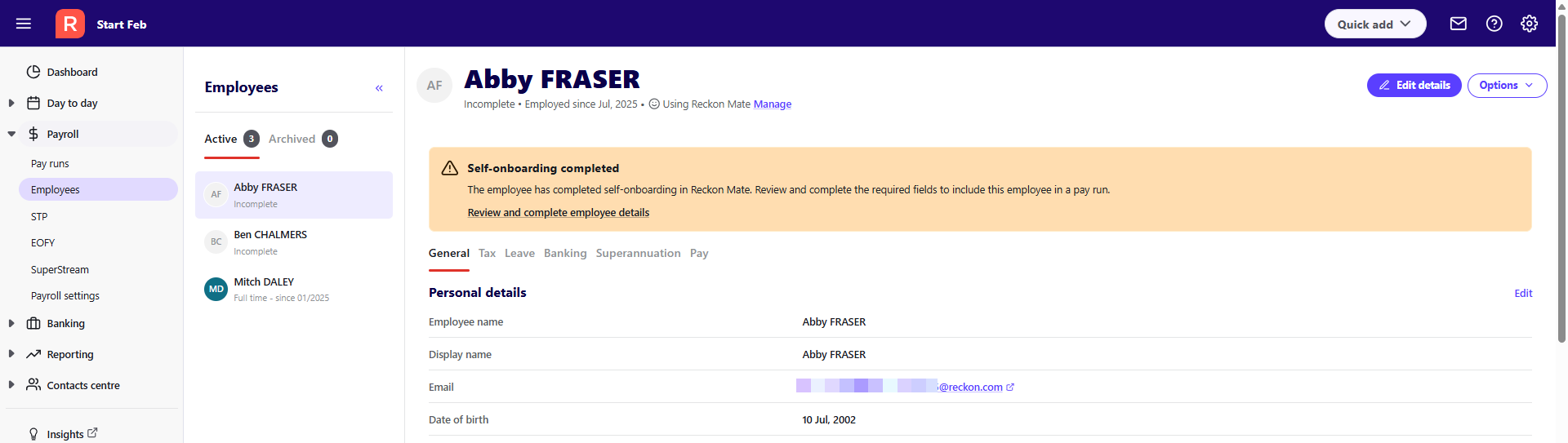Click the Start Feb book name

(122, 24)
